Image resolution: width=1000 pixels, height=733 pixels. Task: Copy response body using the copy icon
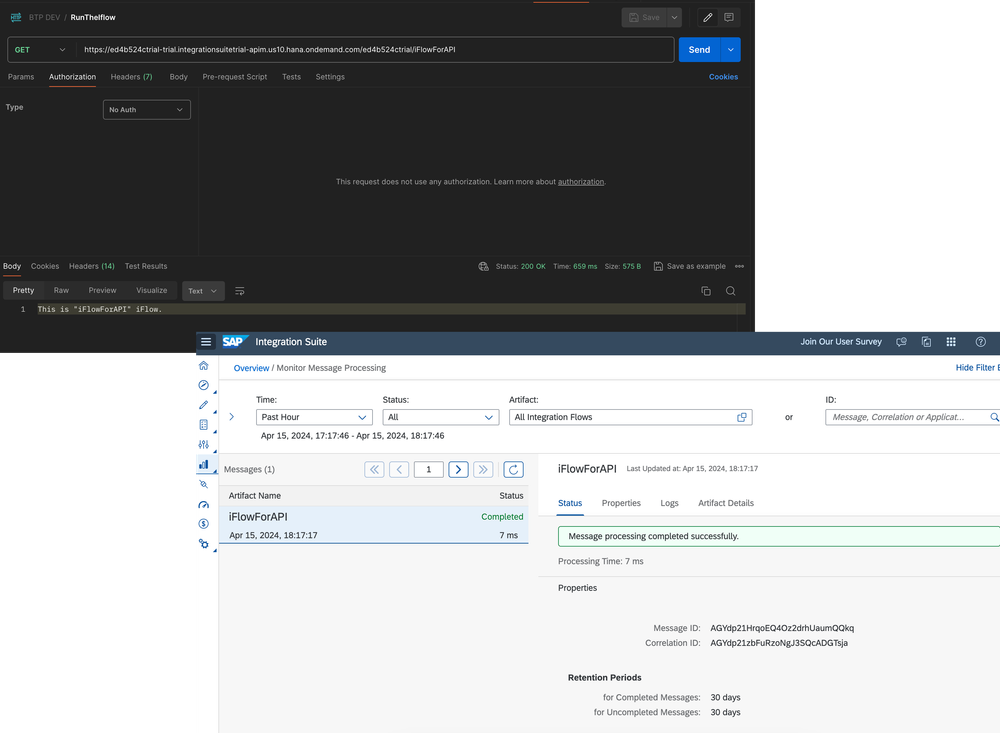pyautogui.click(x=705, y=290)
